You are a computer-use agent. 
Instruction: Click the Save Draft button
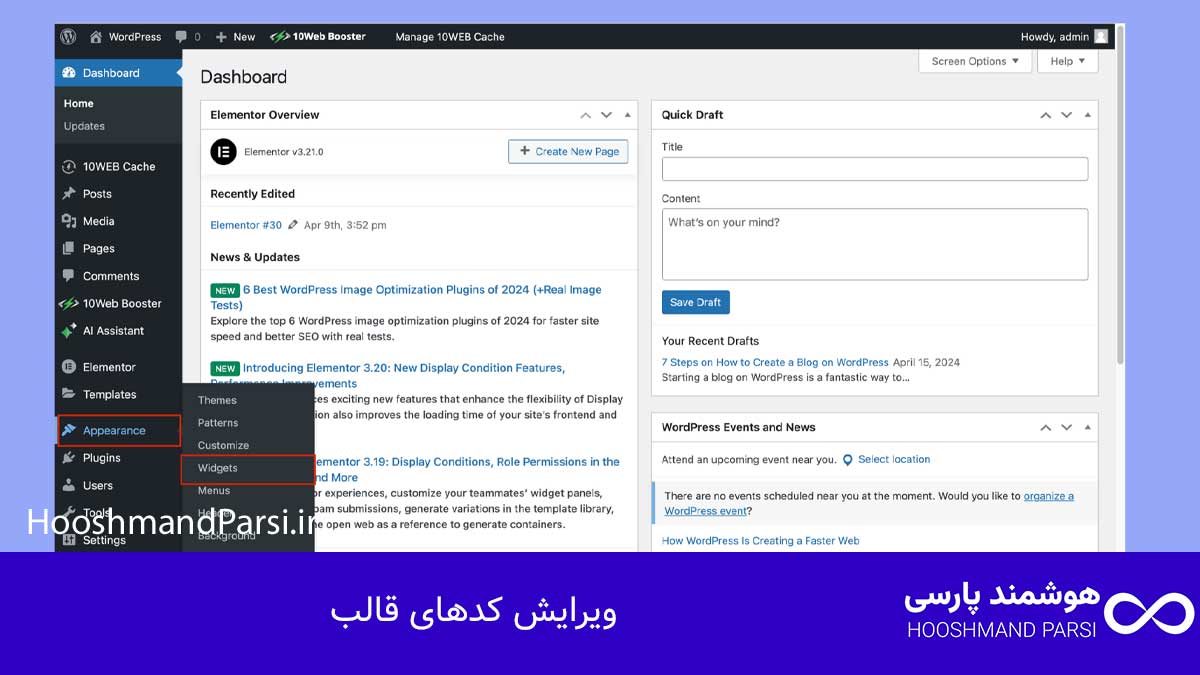pyautogui.click(x=696, y=302)
